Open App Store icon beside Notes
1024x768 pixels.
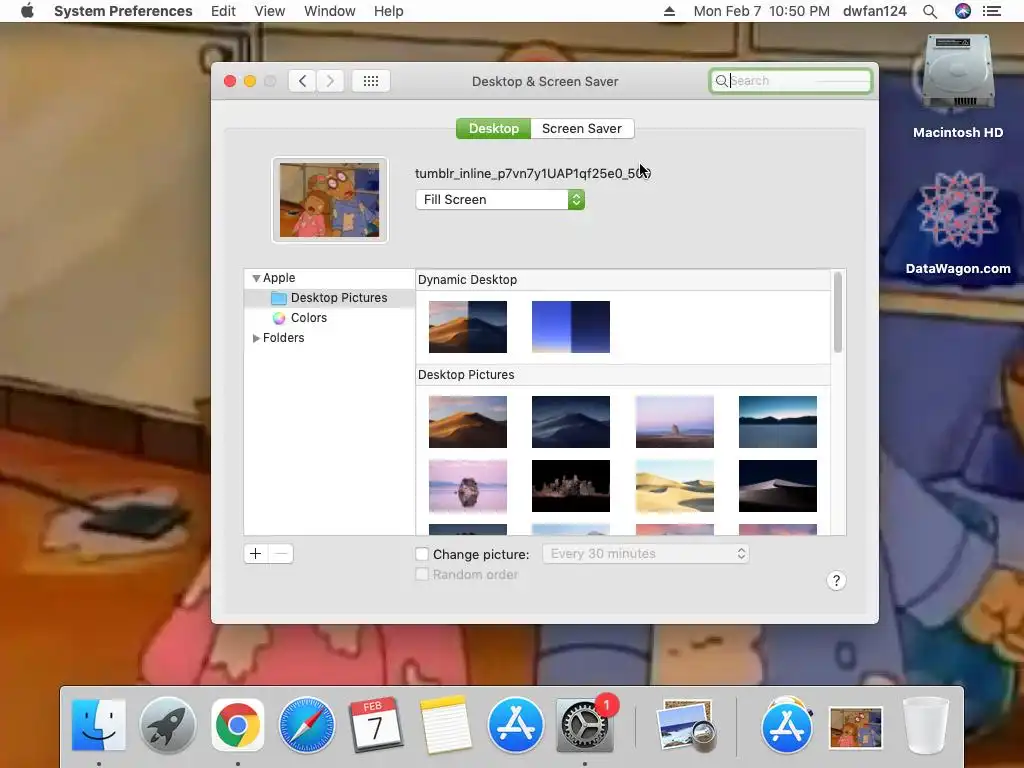pos(515,725)
